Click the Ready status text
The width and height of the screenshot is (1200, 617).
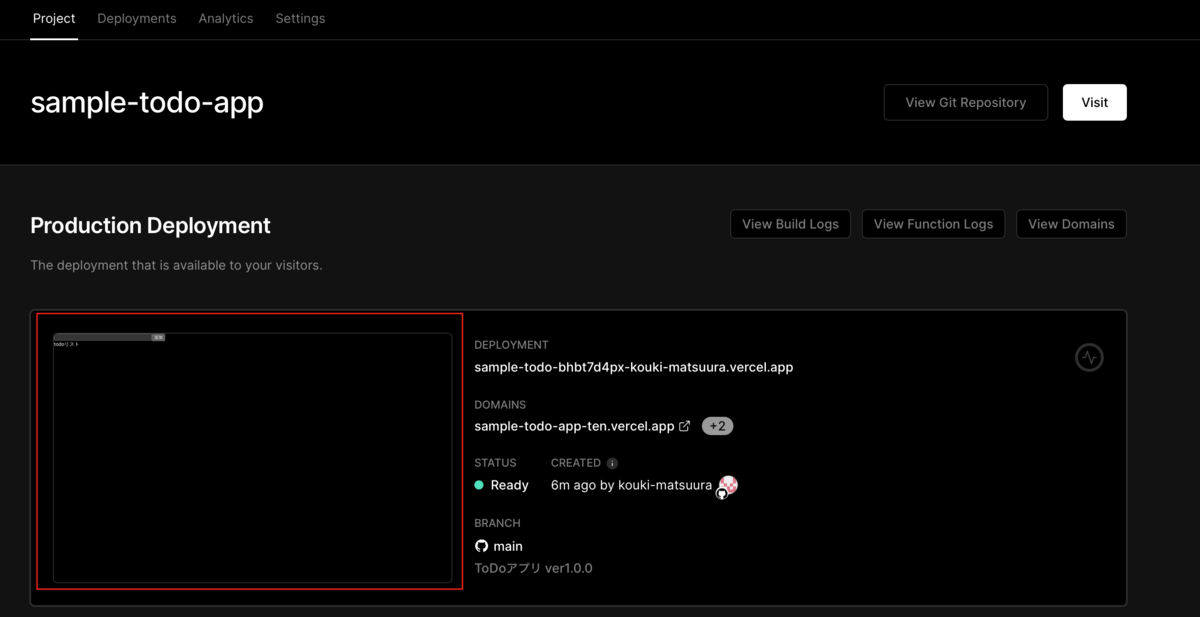[509, 485]
